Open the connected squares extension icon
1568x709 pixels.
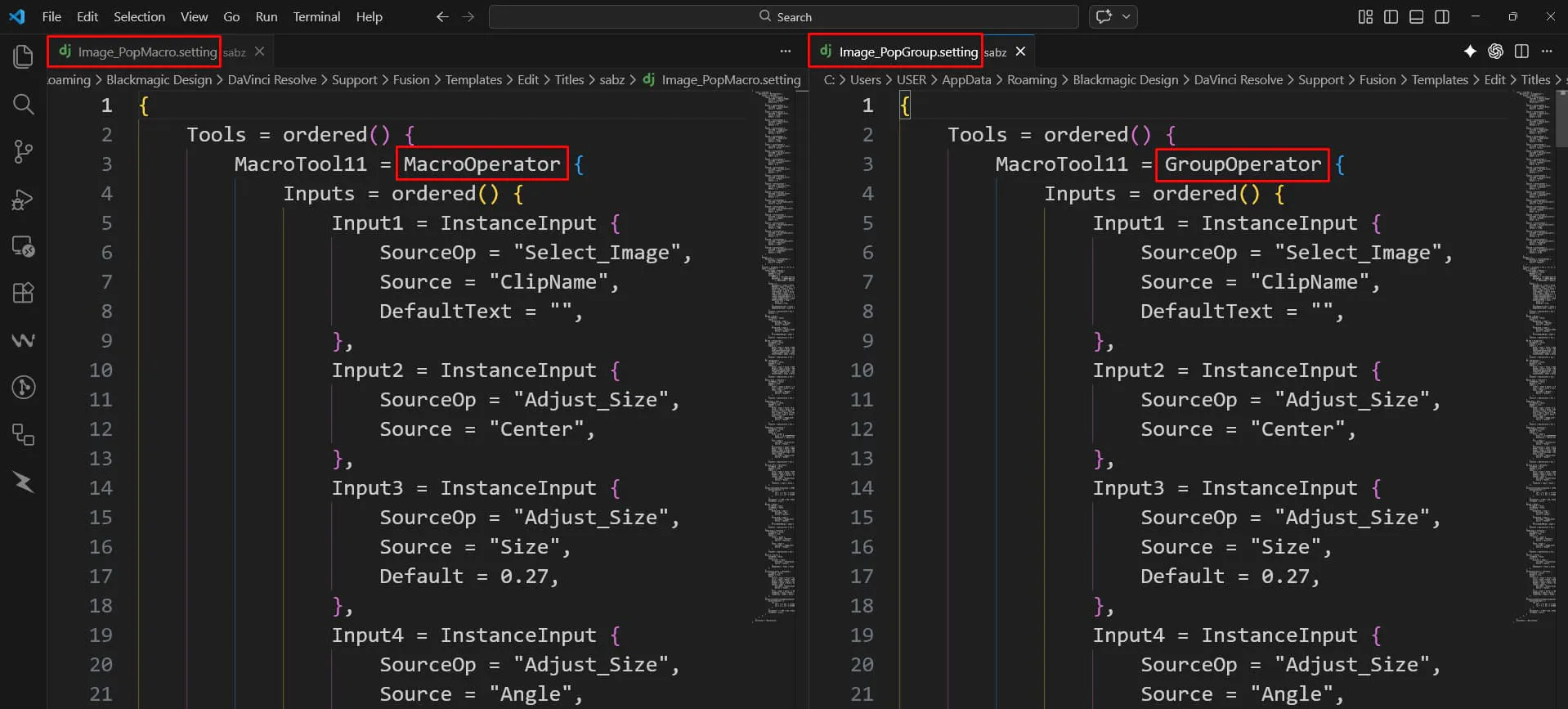23,434
